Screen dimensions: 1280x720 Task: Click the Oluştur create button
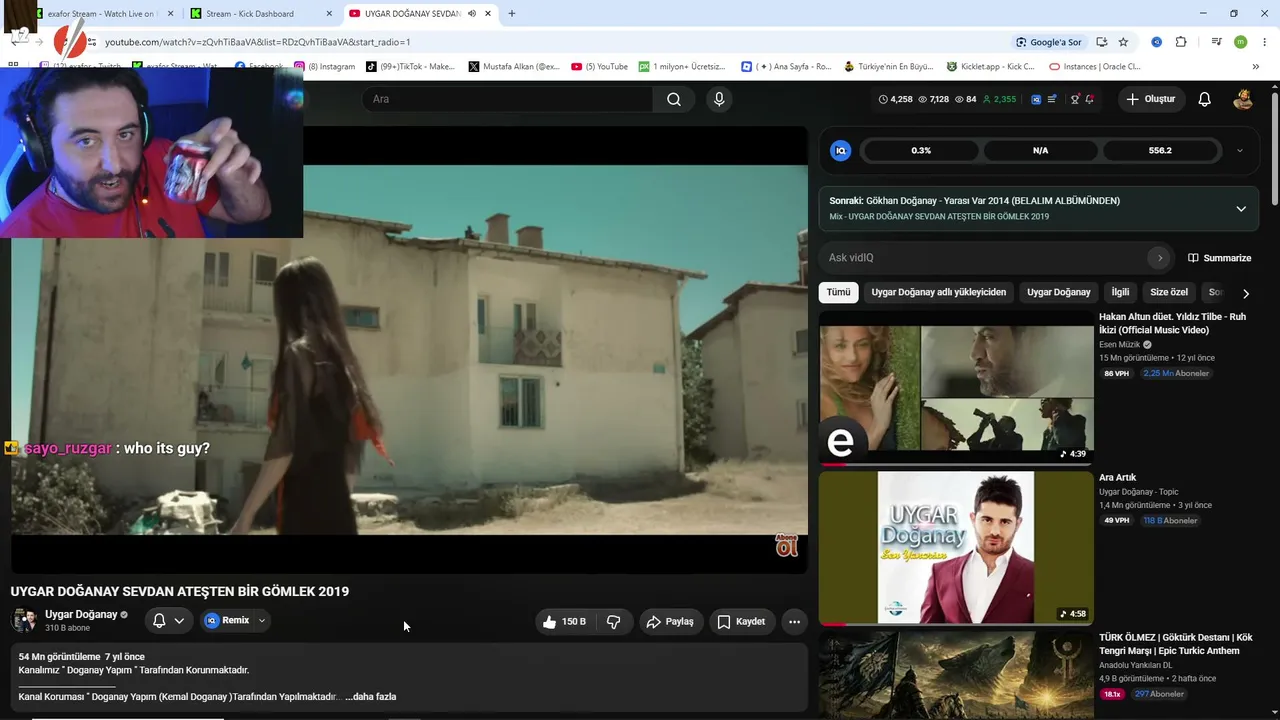[x=1150, y=99]
